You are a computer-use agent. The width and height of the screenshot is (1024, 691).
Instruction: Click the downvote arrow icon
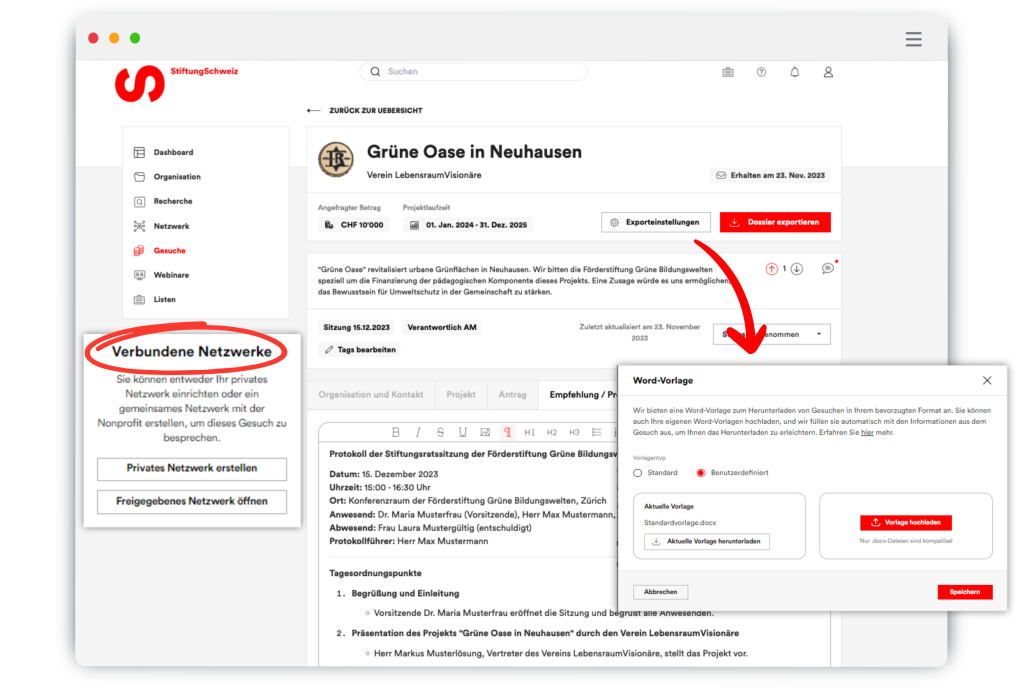click(x=797, y=269)
